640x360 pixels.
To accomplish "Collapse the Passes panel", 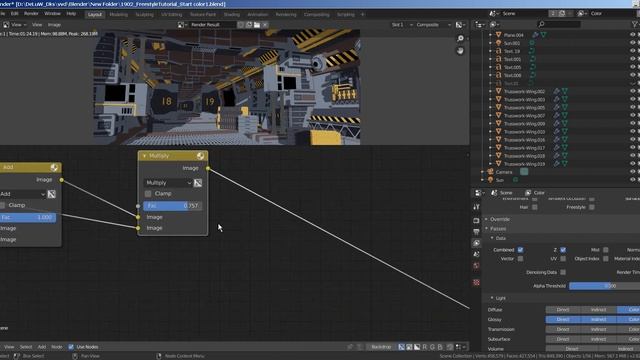I will (486, 229).
